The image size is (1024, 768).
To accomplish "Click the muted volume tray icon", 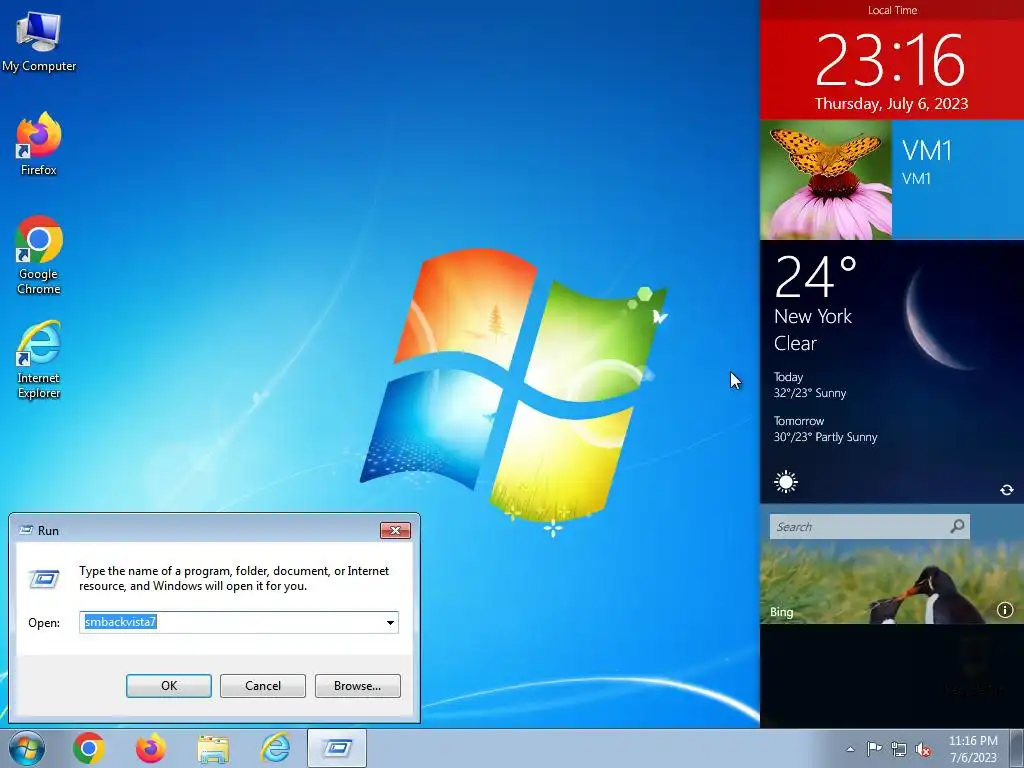I will pyautogui.click(x=923, y=749).
